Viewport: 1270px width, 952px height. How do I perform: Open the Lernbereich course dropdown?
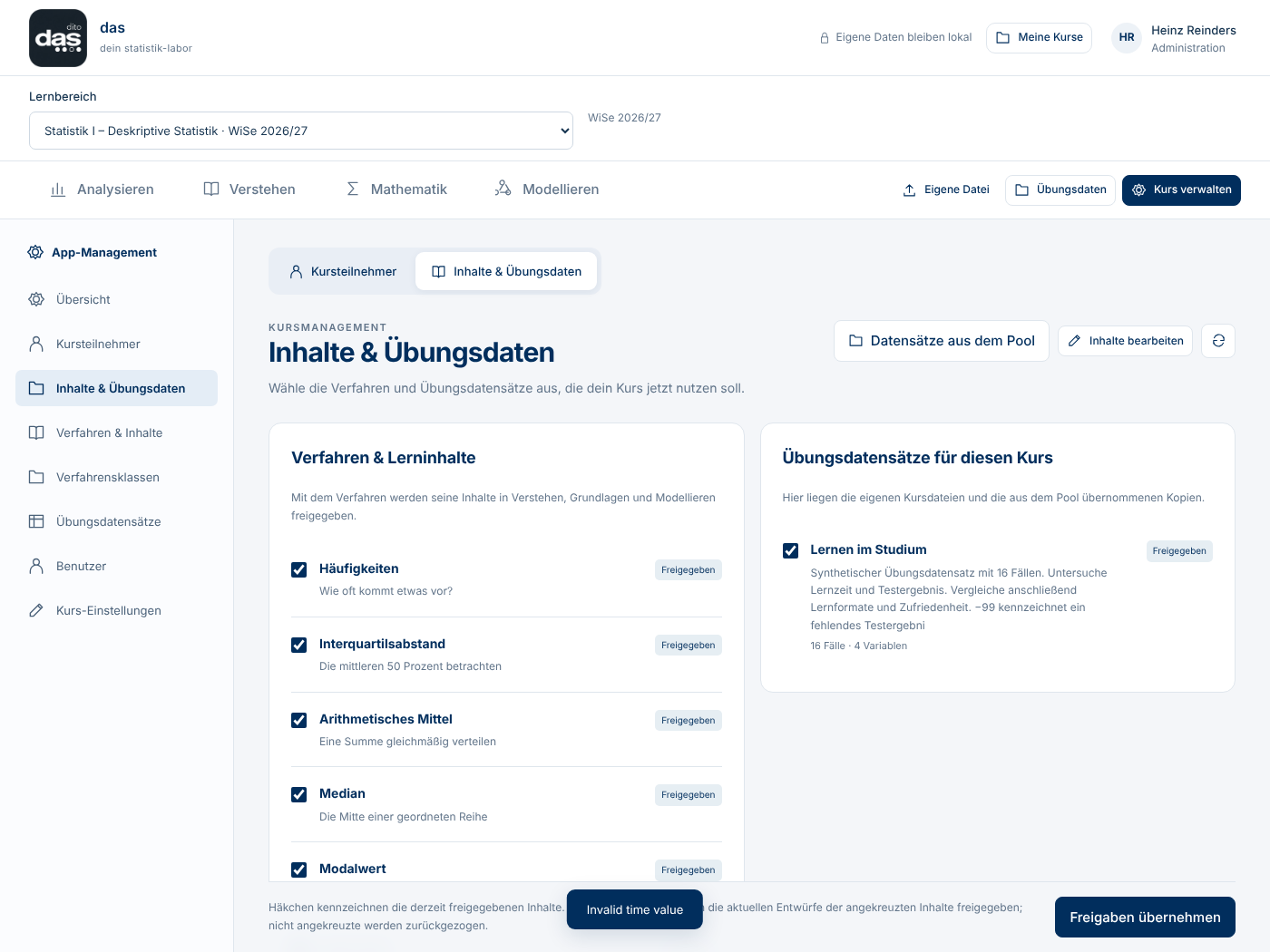point(301,131)
